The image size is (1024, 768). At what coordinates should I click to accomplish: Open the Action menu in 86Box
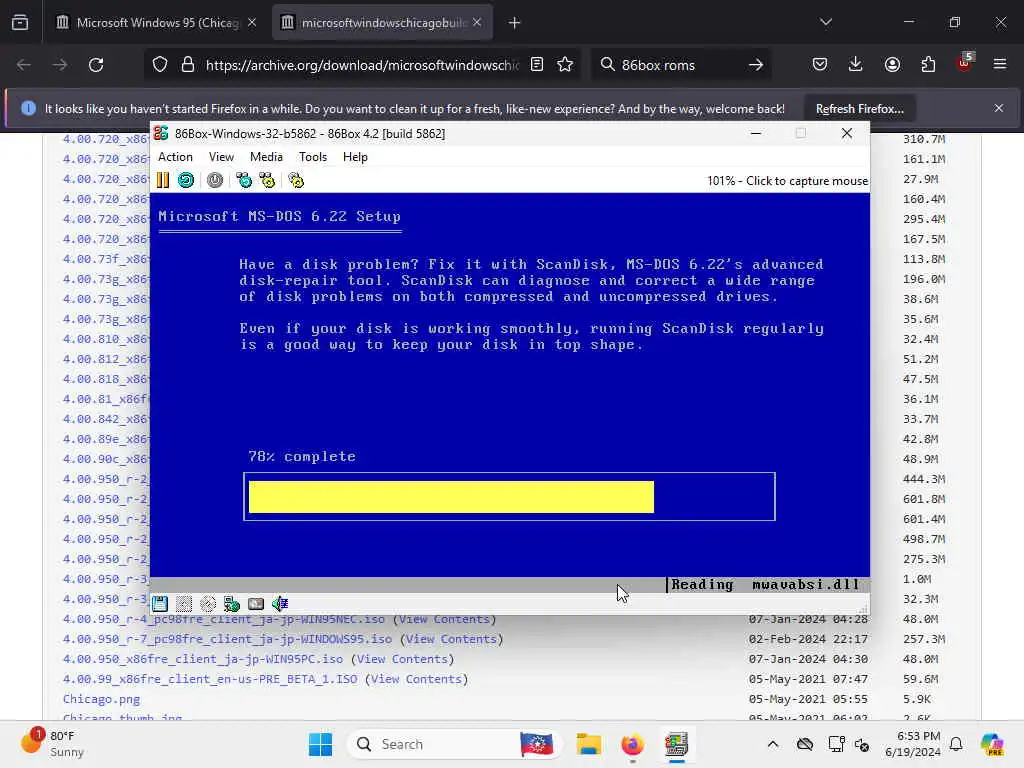tap(175, 157)
